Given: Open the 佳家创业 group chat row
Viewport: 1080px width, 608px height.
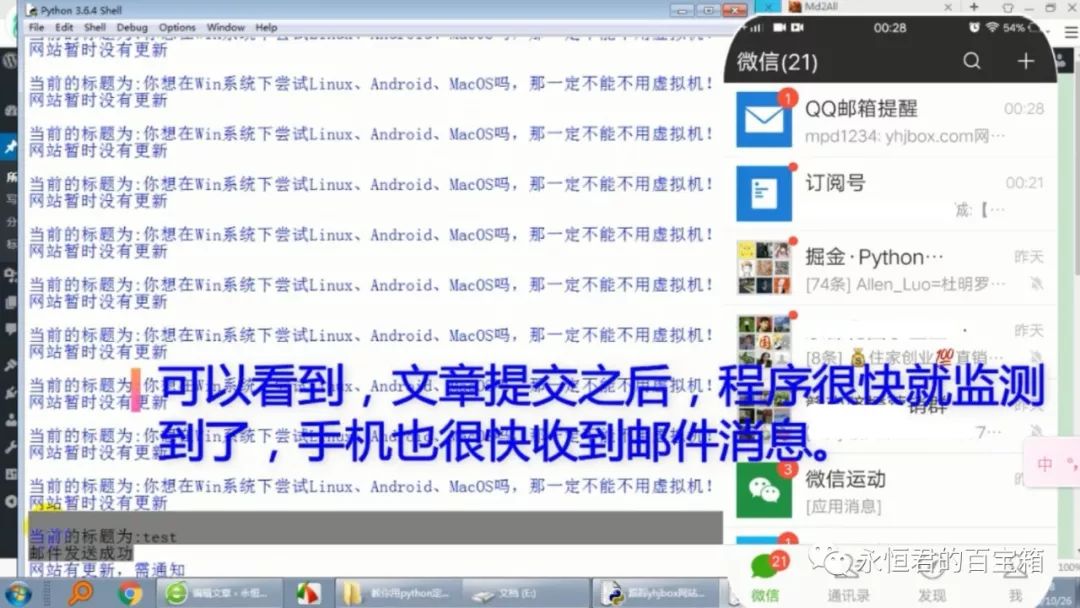Looking at the screenshot, I should pyautogui.click(x=890, y=342).
